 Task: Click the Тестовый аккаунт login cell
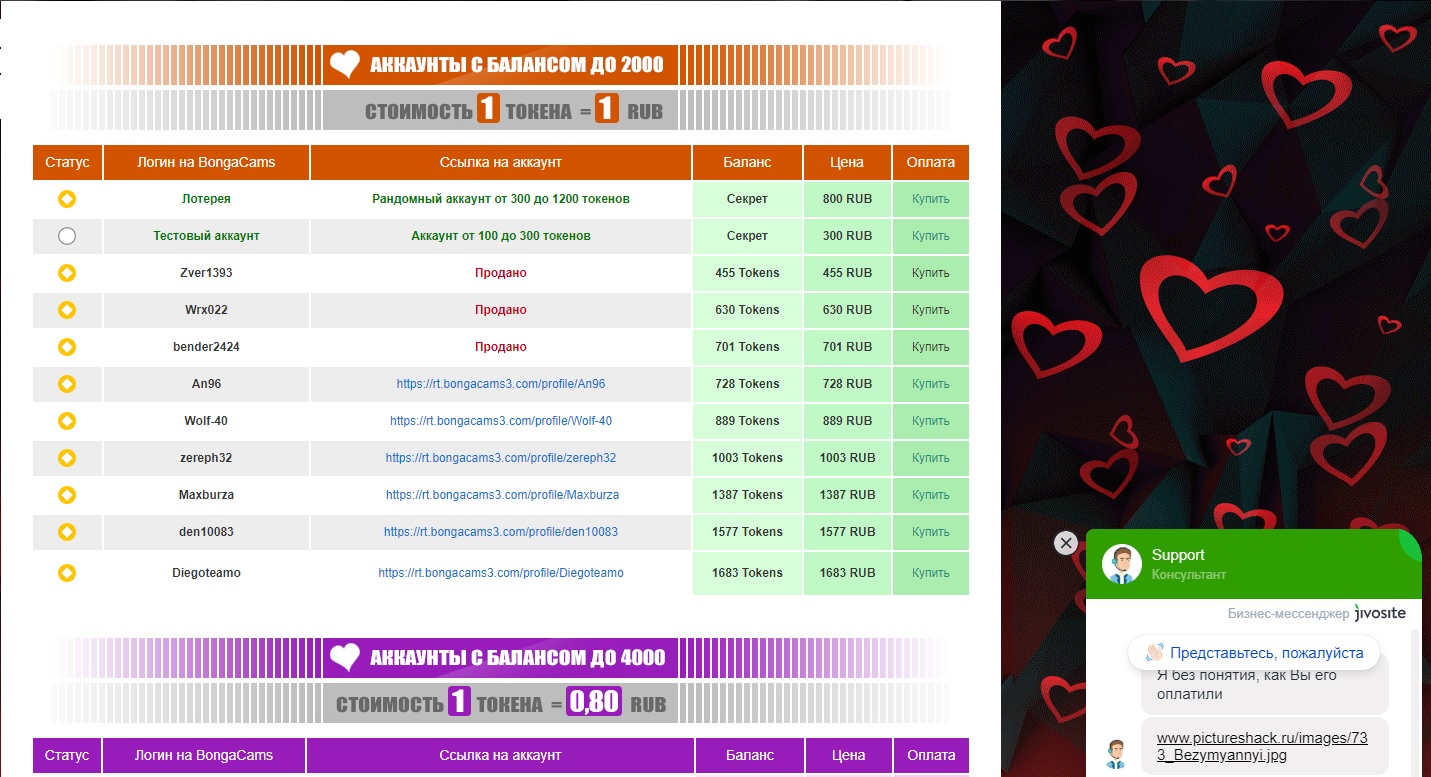[x=206, y=236]
